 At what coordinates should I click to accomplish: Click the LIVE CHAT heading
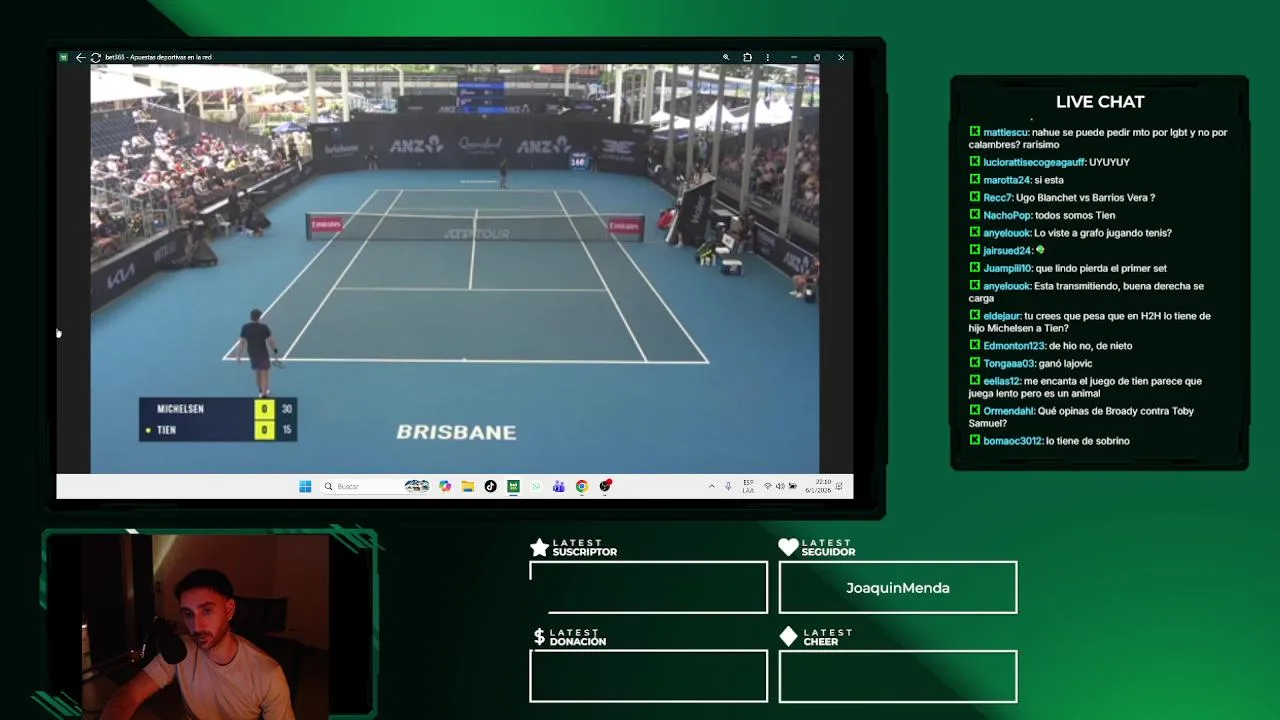click(1100, 102)
